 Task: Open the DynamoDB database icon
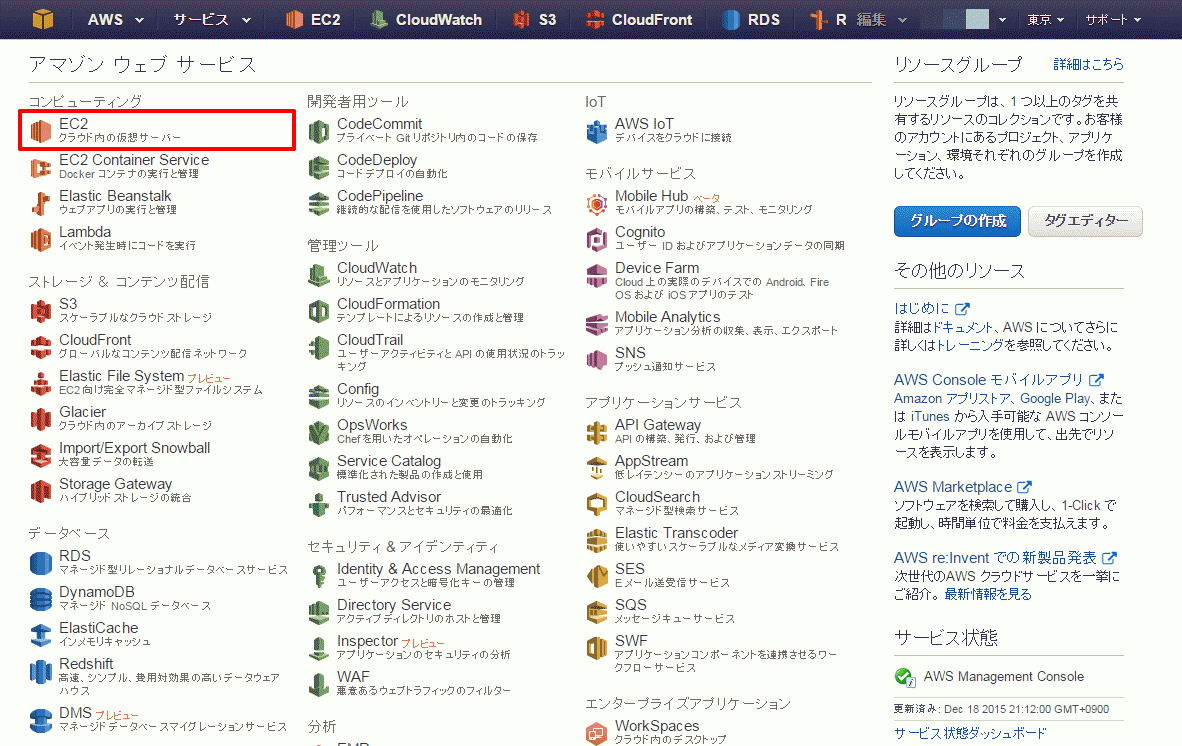[x=41, y=599]
